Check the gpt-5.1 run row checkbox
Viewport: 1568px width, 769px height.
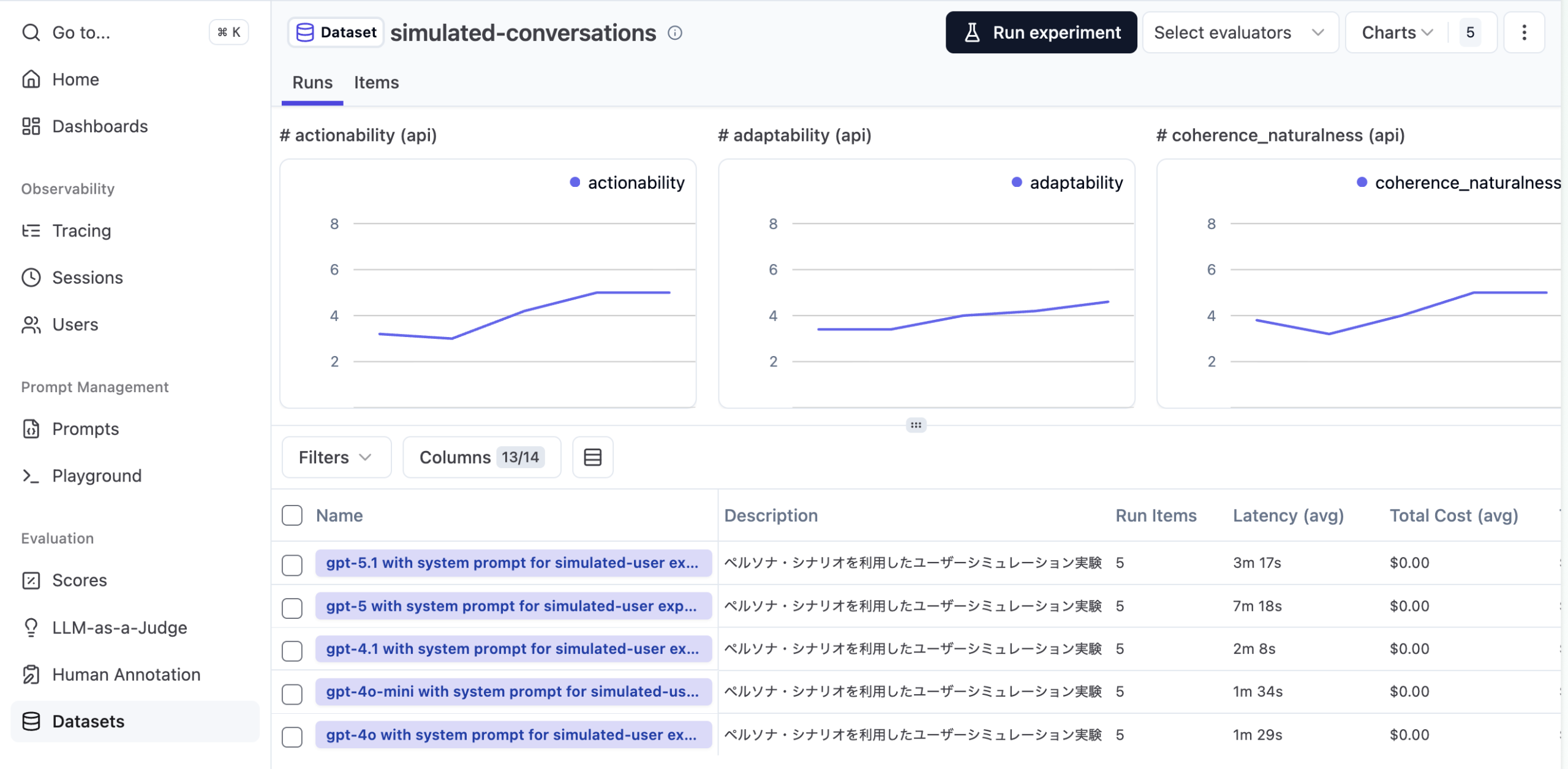(292, 564)
